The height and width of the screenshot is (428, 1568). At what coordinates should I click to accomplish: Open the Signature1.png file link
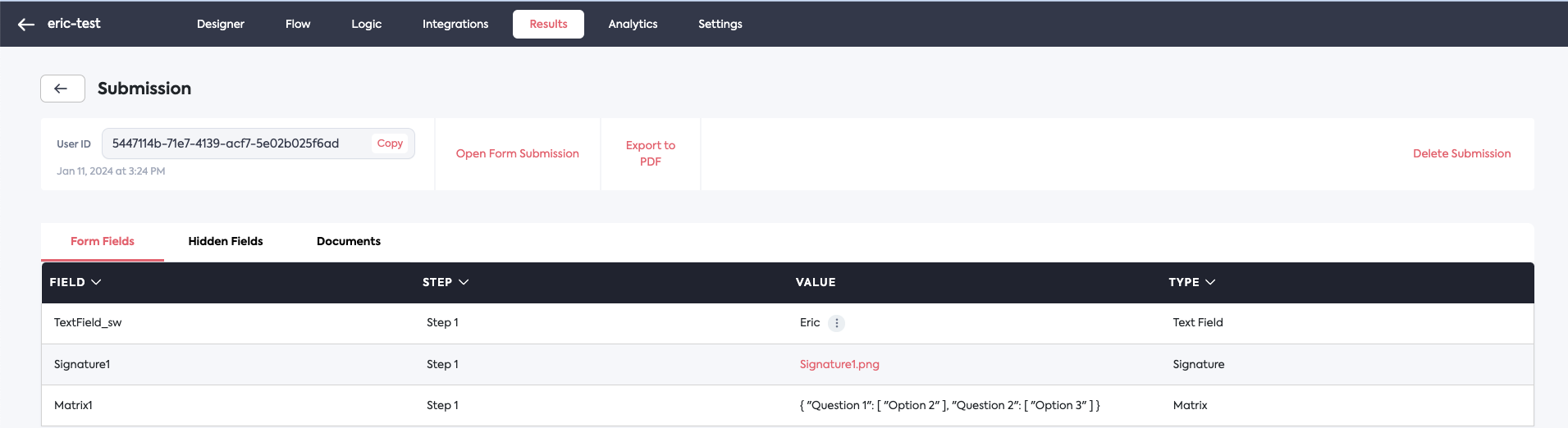tap(839, 364)
